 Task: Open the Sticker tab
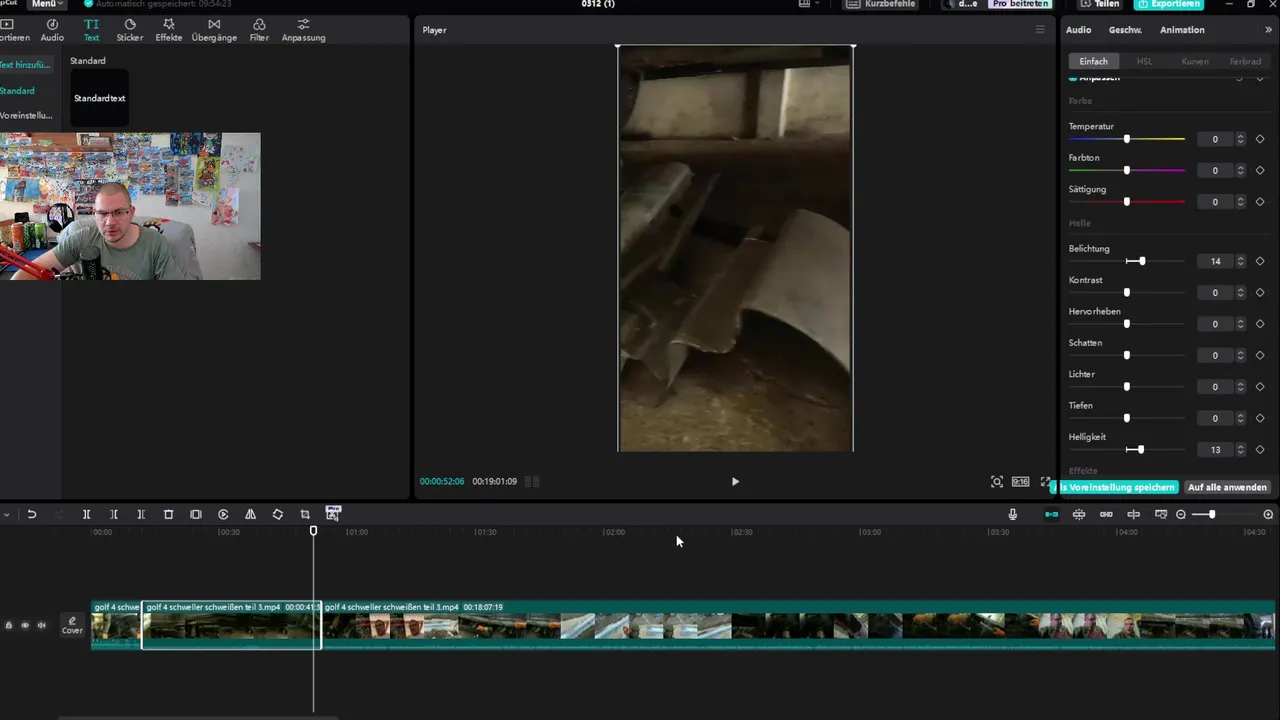tap(130, 30)
